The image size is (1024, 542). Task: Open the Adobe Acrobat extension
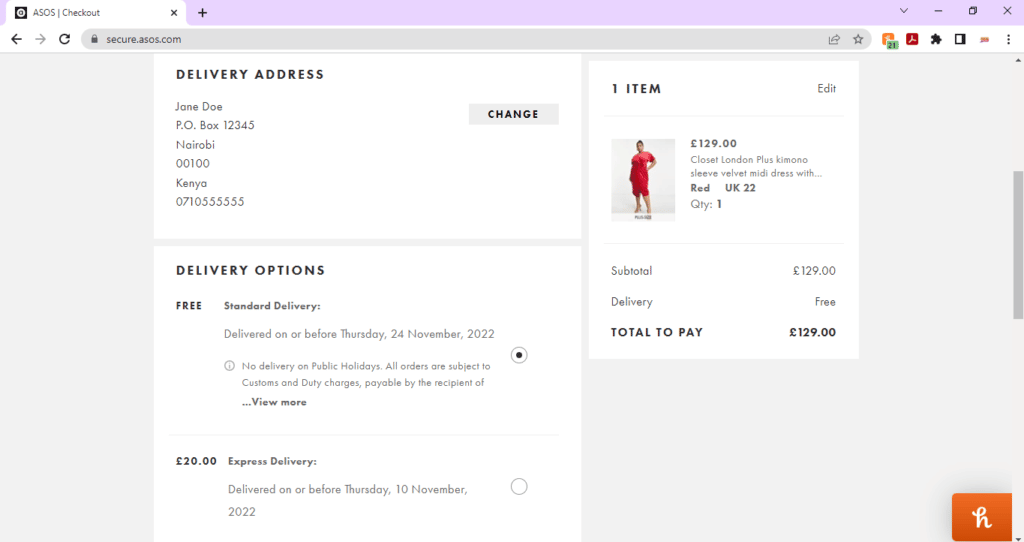(x=912, y=39)
